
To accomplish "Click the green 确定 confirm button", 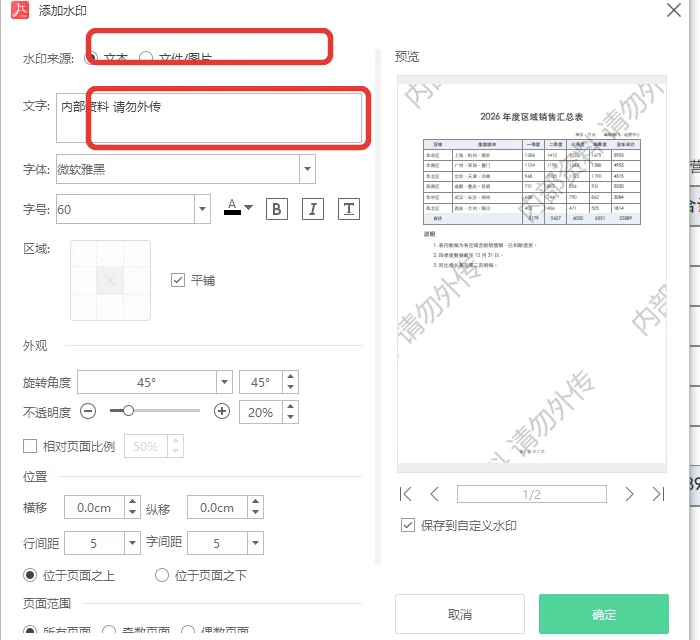I will (604, 614).
